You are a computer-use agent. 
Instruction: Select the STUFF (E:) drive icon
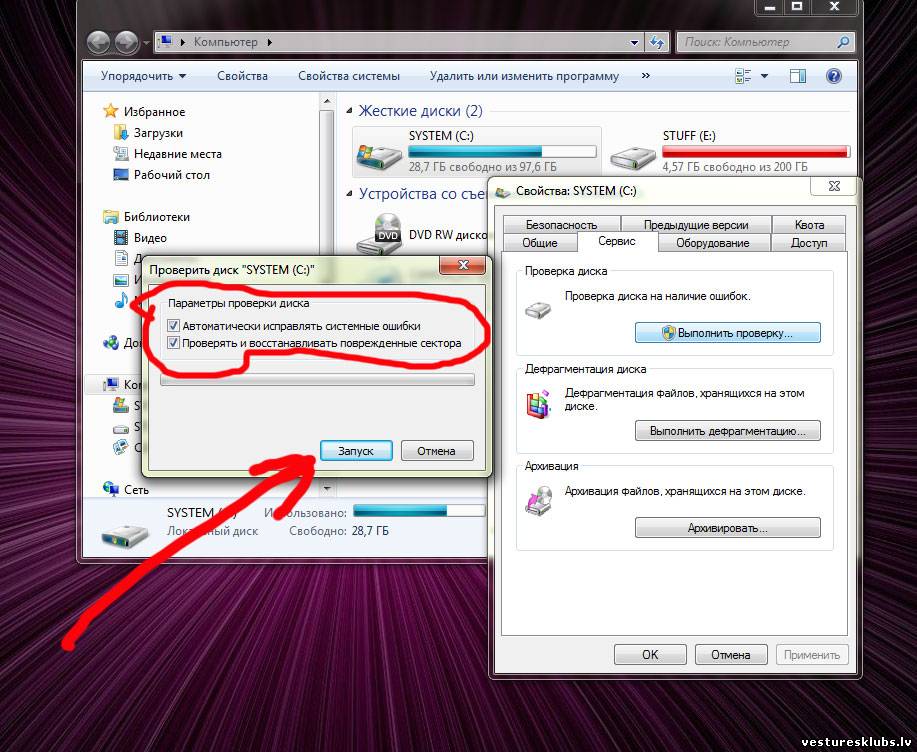(633, 152)
